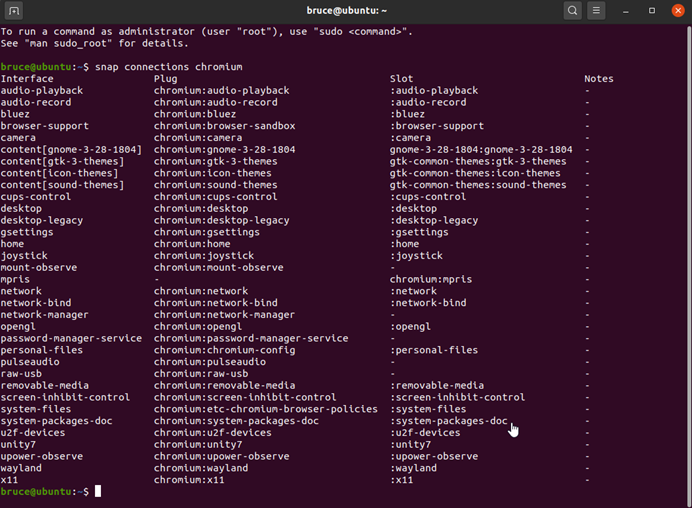Click ':removable-media' slot text

point(437,385)
